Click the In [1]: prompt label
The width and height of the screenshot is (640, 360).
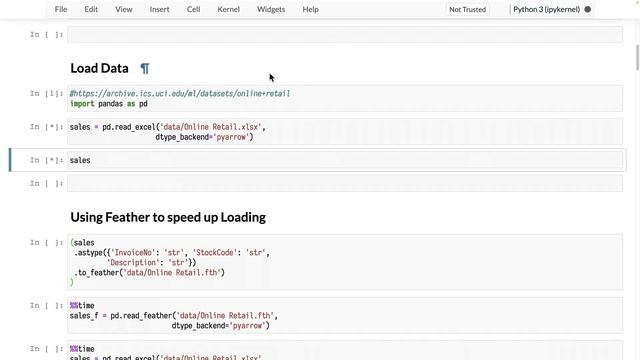[x=46, y=93]
